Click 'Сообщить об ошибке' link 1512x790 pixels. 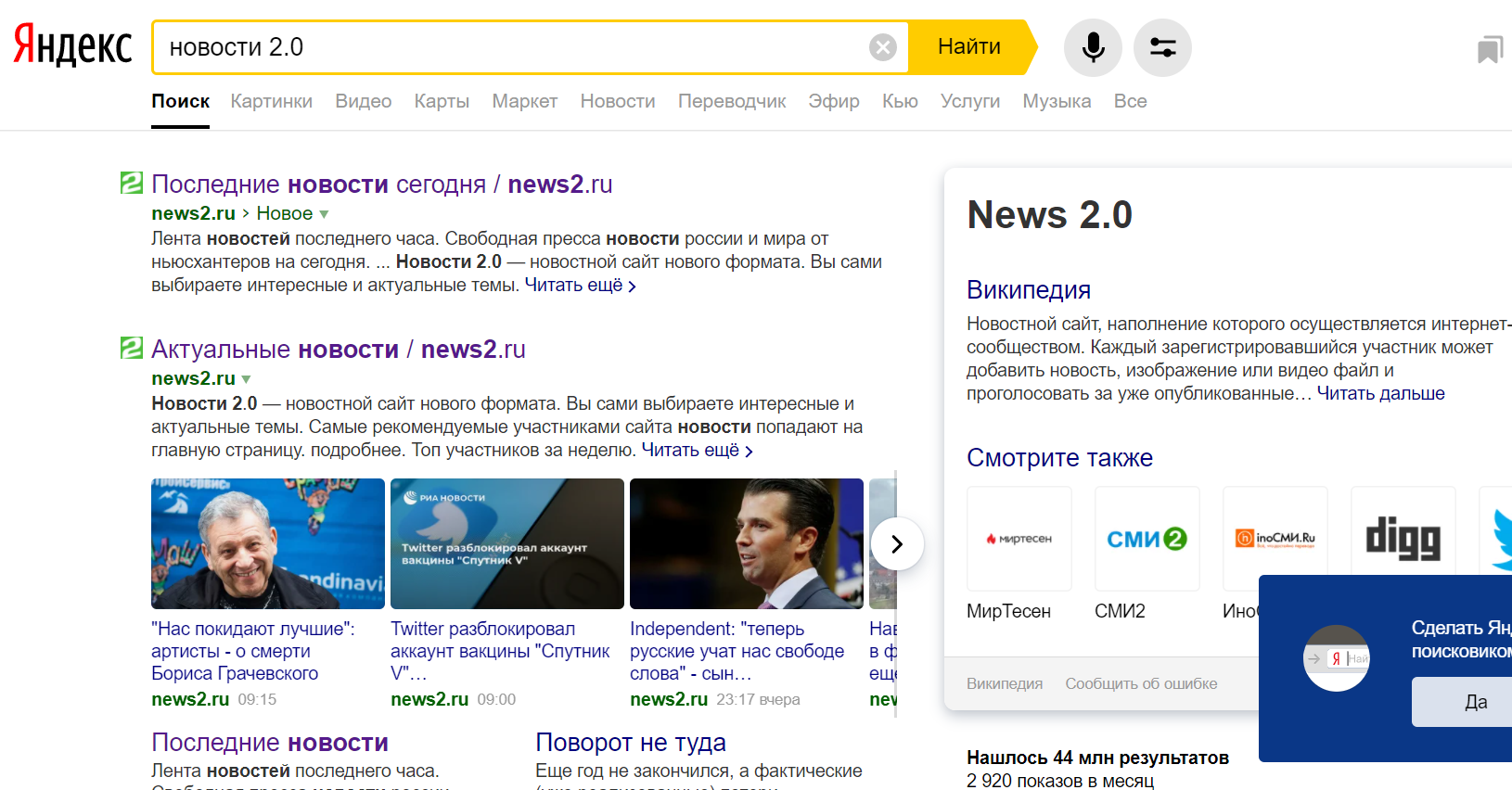point(1141,683)
